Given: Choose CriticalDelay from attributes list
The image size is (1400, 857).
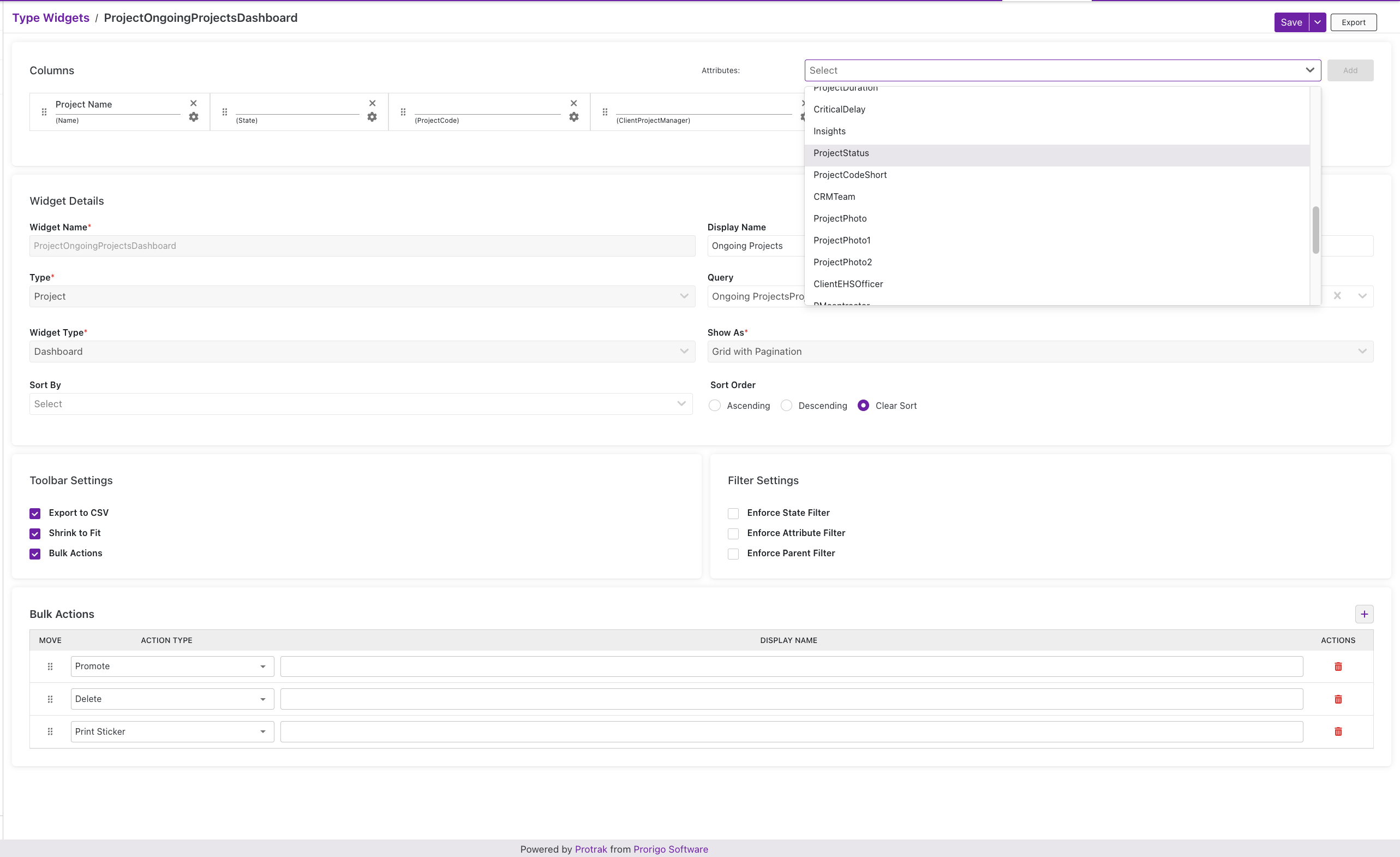Looking at the screenshot, I should tap(1057, 109).
